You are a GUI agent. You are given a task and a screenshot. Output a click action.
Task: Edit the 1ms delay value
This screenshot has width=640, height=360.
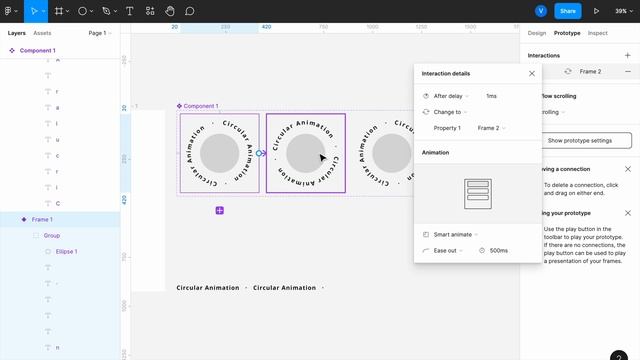(x=491, y=96)
